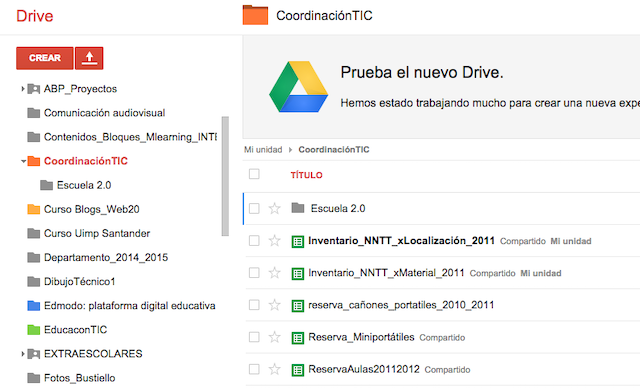Select CoordinaciónTIC in the sidebar tree
640x388 pixels.
point(86,161)
